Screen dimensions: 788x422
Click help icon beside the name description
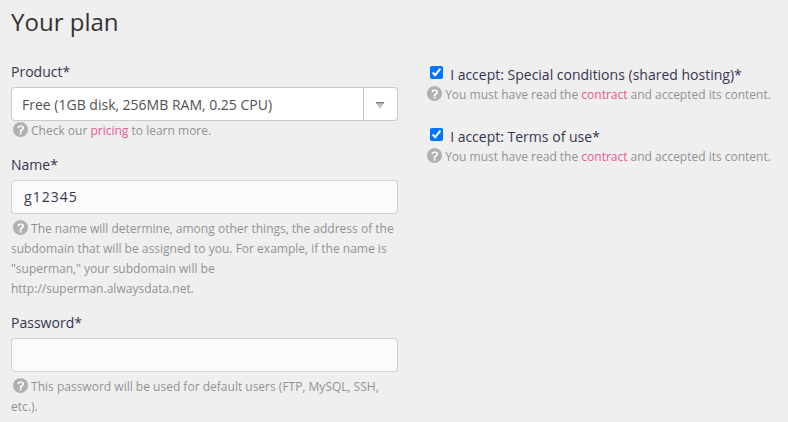(19, 229)
